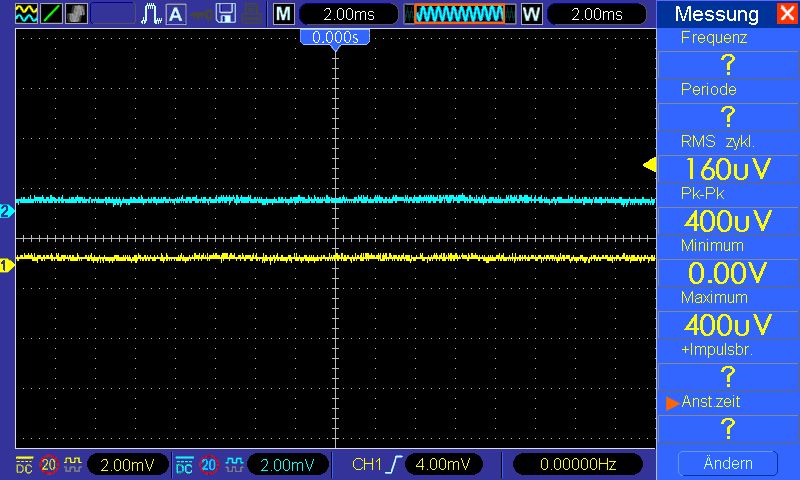Image resolution: width=800 pixels, height=480 pixels.
Task: Click the Maximum label
Action: pos(714,298)
